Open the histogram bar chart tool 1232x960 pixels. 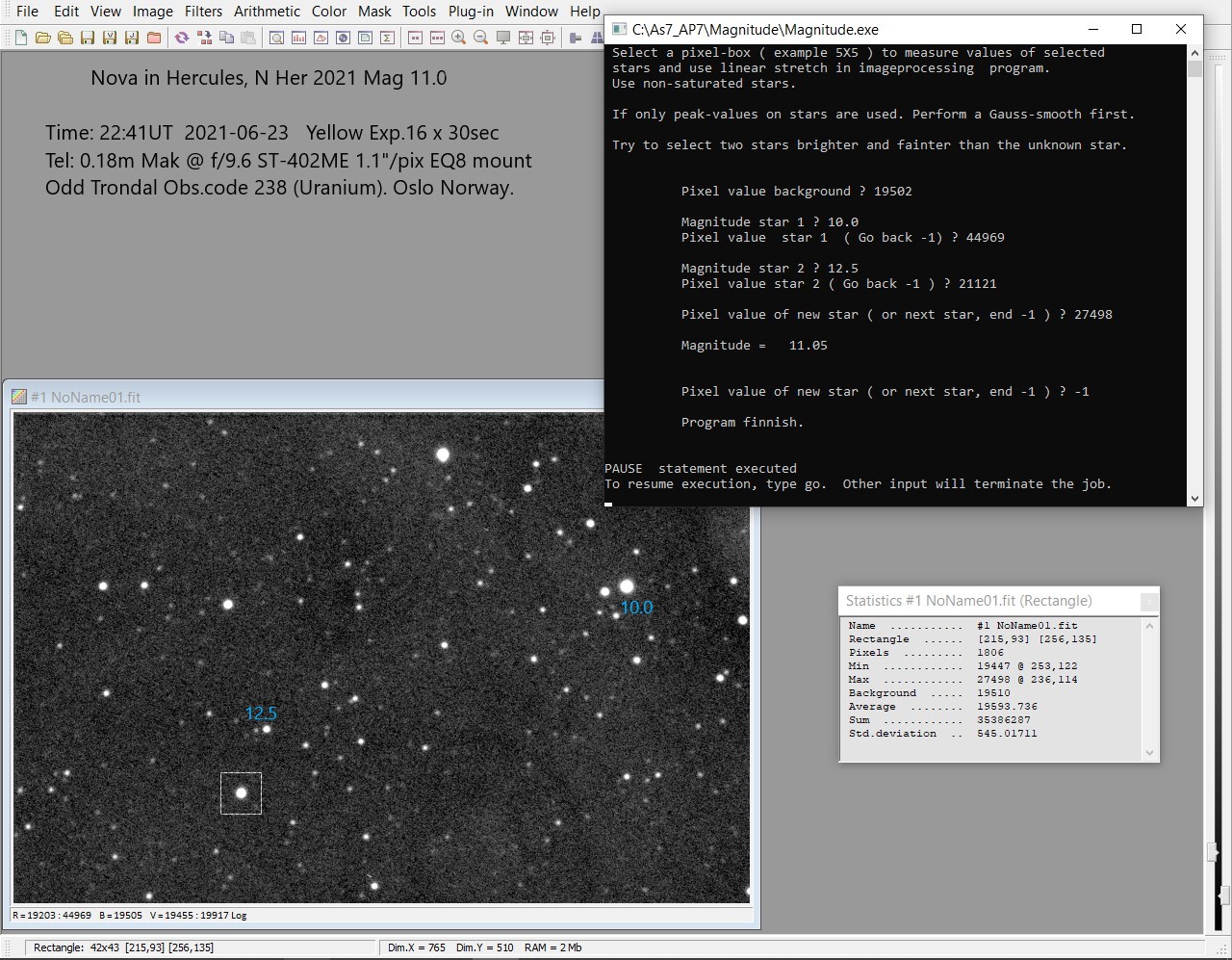[x=298, y=38]
